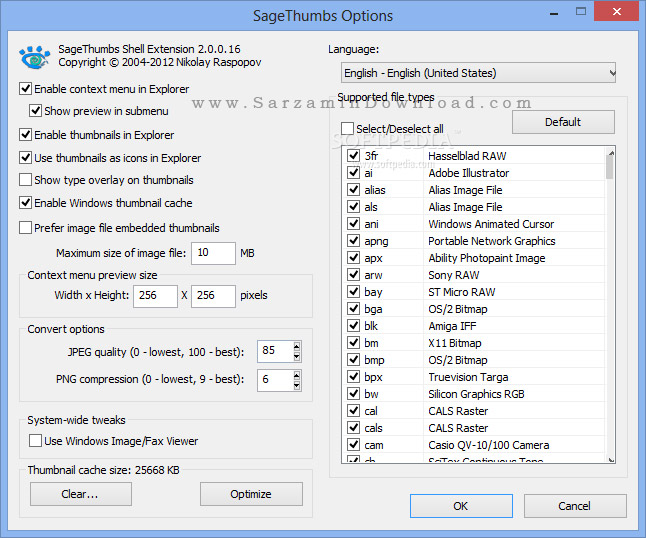Screen dimensions: 646x538
Task: Click the file types scrollbar thumb
Action: coord(610,168)
